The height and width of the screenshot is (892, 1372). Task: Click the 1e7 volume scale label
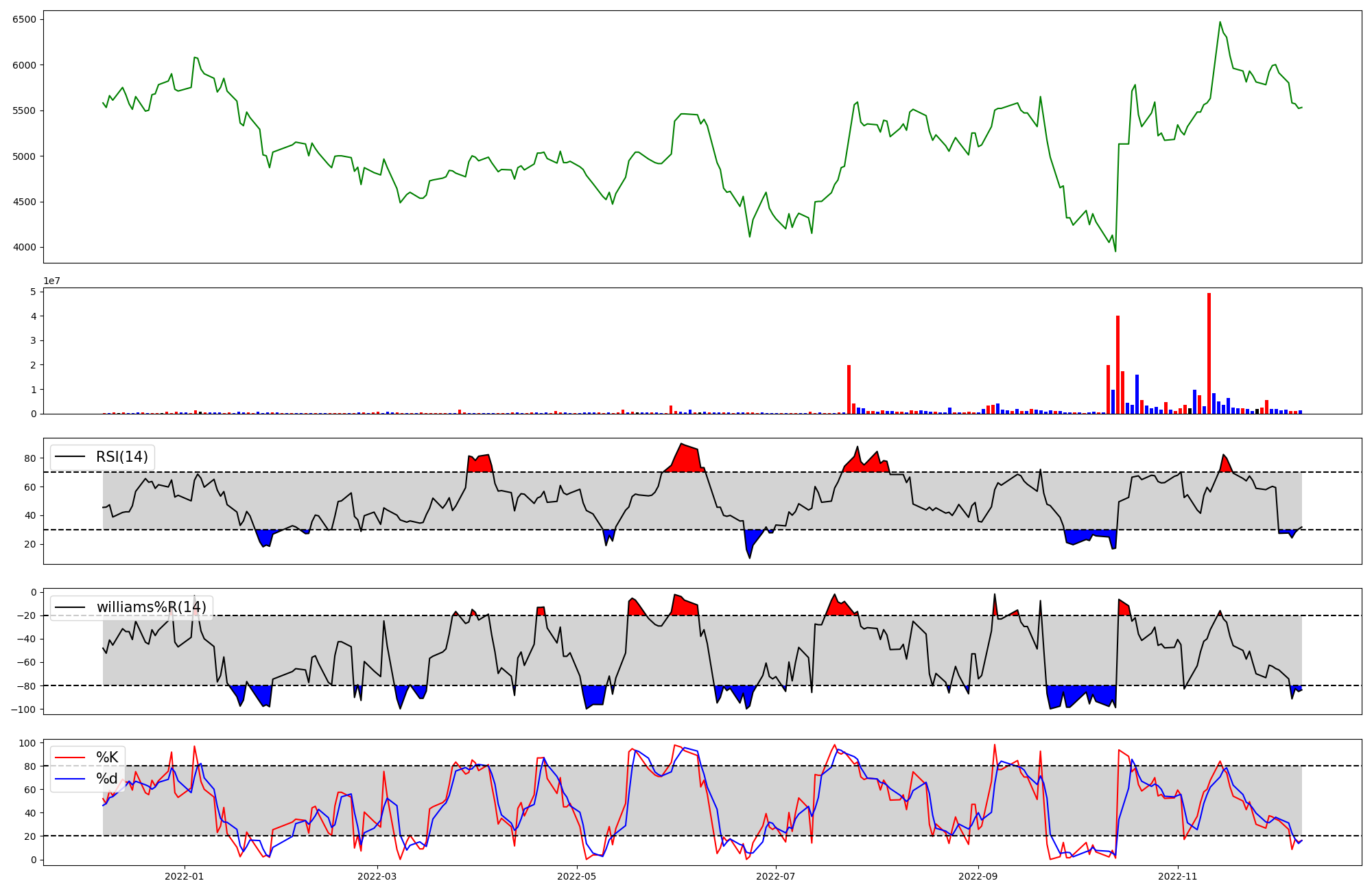[x=51, y=281]
